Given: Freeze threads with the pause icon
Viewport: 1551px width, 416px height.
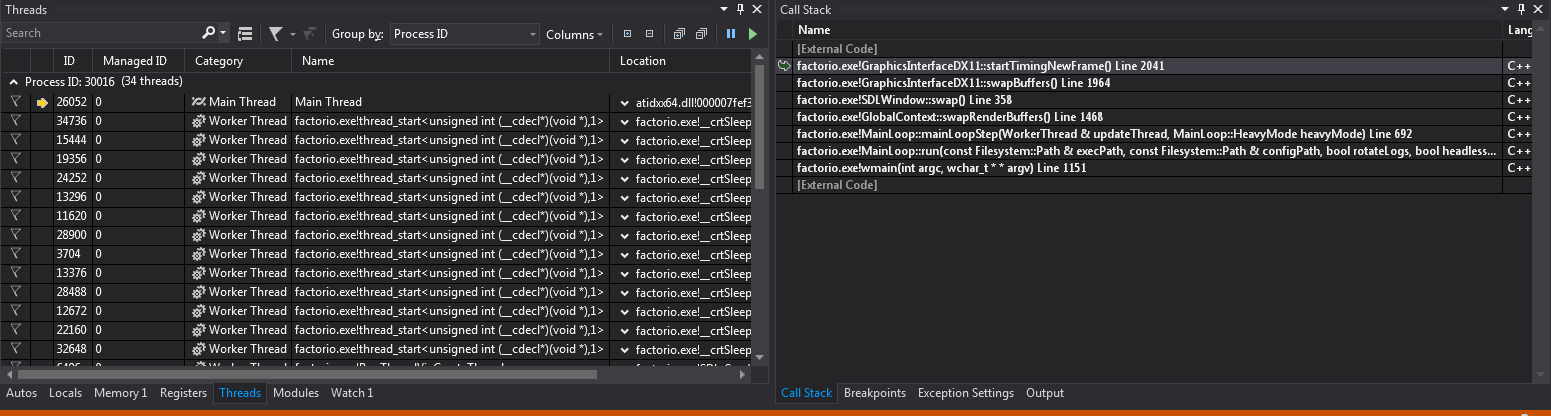Looking at the screenshot, I should click(x=731, y=33).
